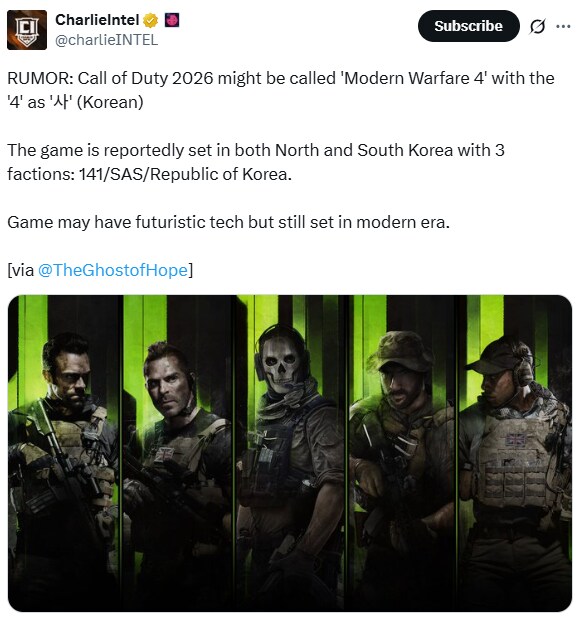Click the futuristic tech sentence
The width and height of the screenshot is (581, 618).
click(228, 222)
